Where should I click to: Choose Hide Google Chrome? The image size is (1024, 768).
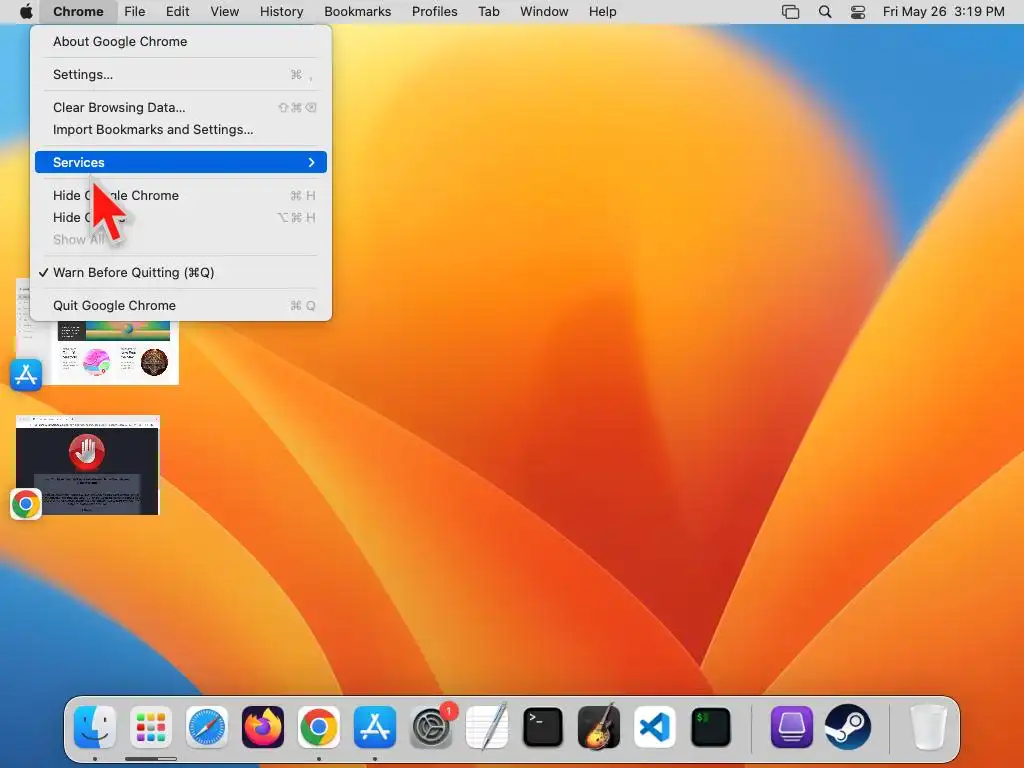pyautogui.click(x=181, y=195)
